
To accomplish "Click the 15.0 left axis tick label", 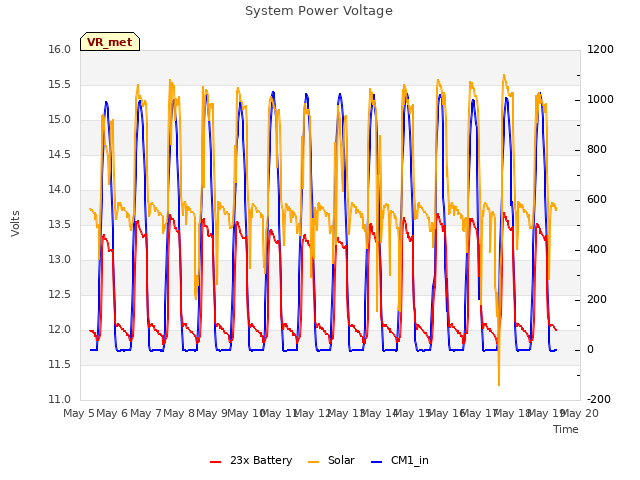I will [x=60, y=120].
